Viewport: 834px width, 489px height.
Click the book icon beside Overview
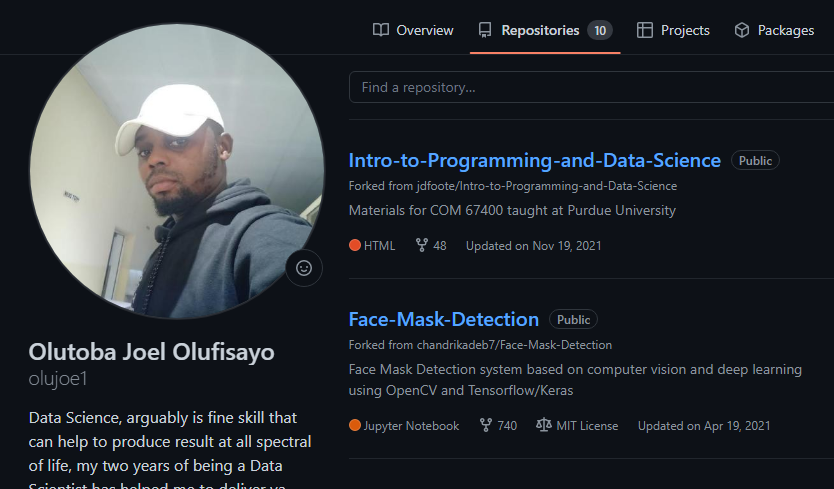(381, 30)
